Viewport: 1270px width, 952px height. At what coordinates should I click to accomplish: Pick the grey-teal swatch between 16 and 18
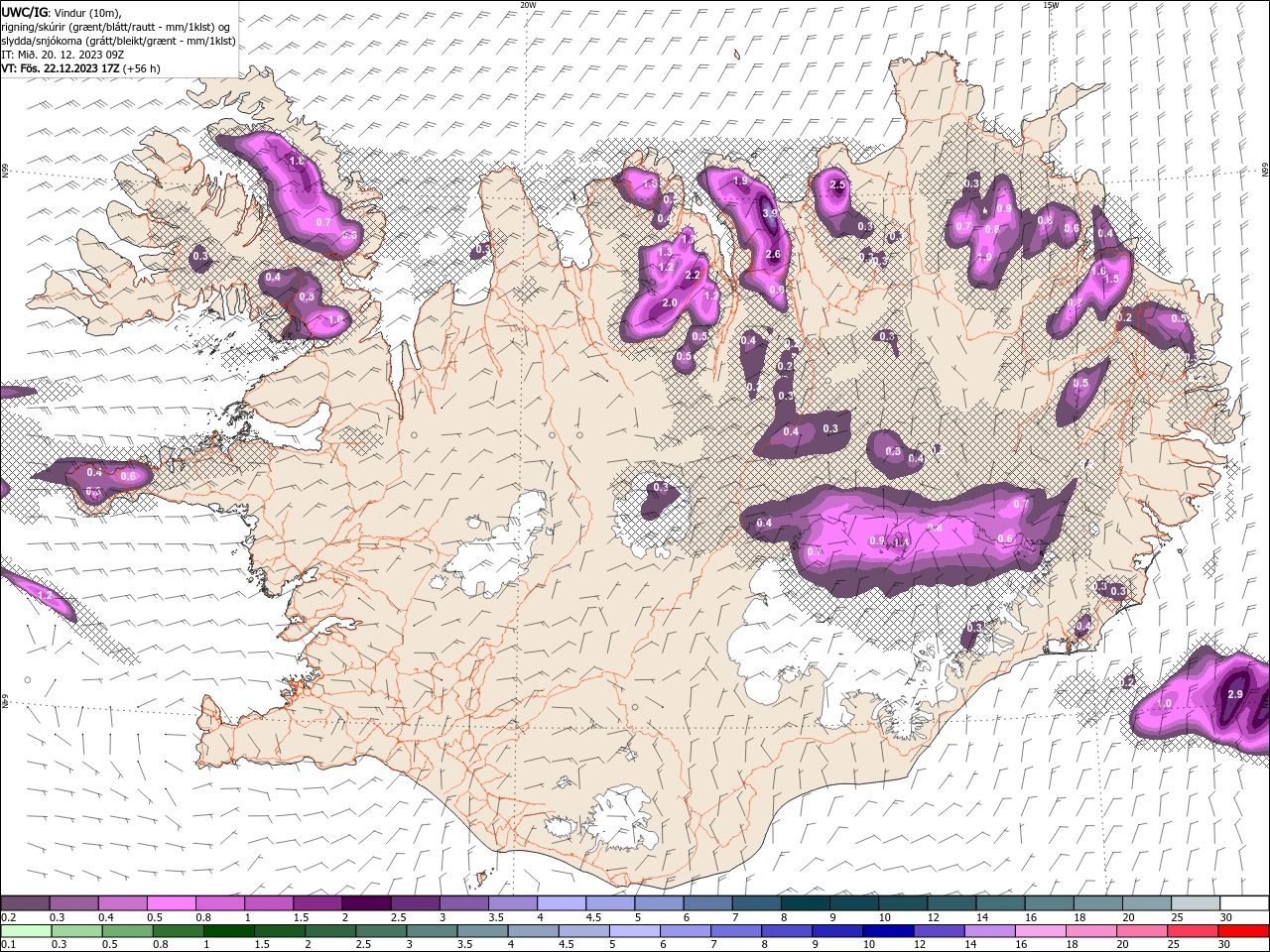coord(1050,903)
